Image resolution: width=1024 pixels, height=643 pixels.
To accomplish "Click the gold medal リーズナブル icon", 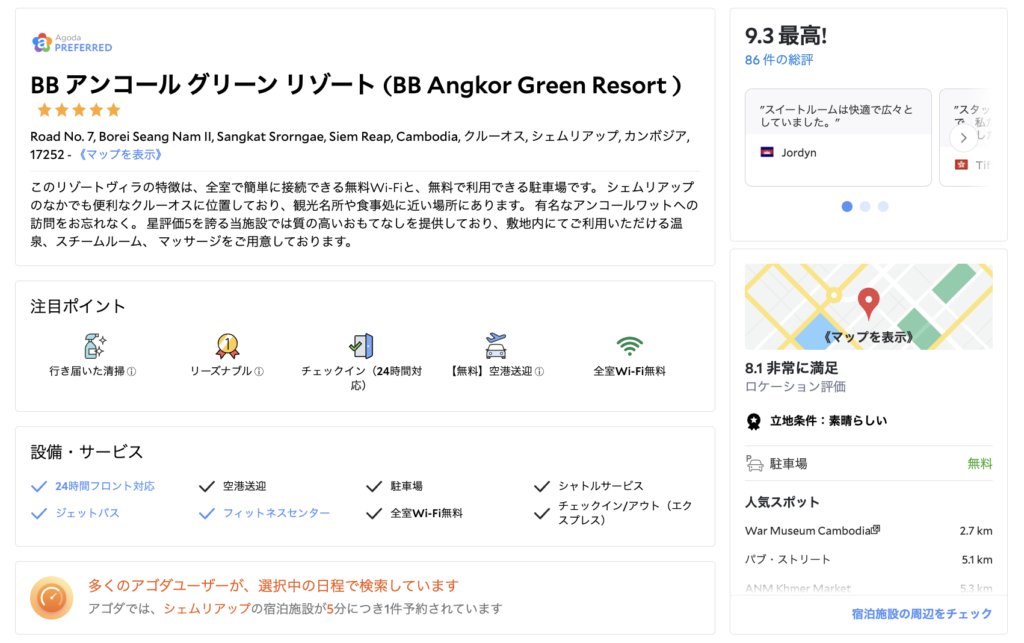I will pyautogui.click(x=227, y=346).
